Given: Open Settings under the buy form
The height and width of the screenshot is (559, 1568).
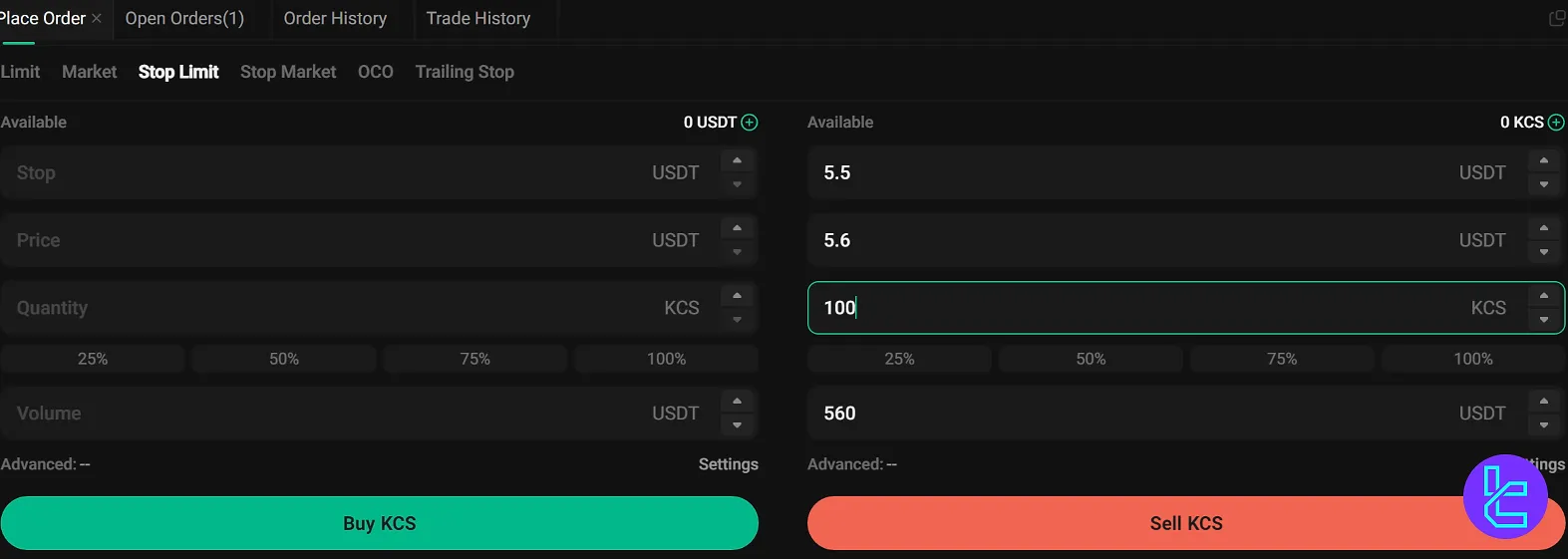Looking at the screenshot, I should pos(729,464).
